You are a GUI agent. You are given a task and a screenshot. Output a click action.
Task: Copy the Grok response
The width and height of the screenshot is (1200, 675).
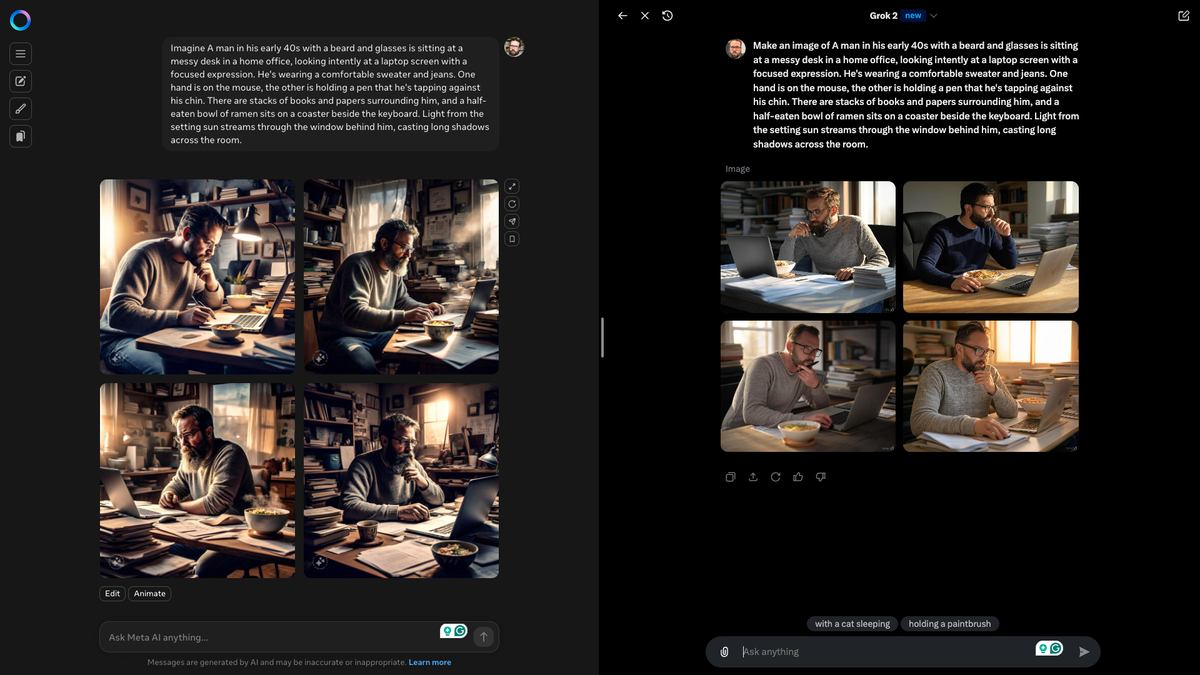coord(730,477)
